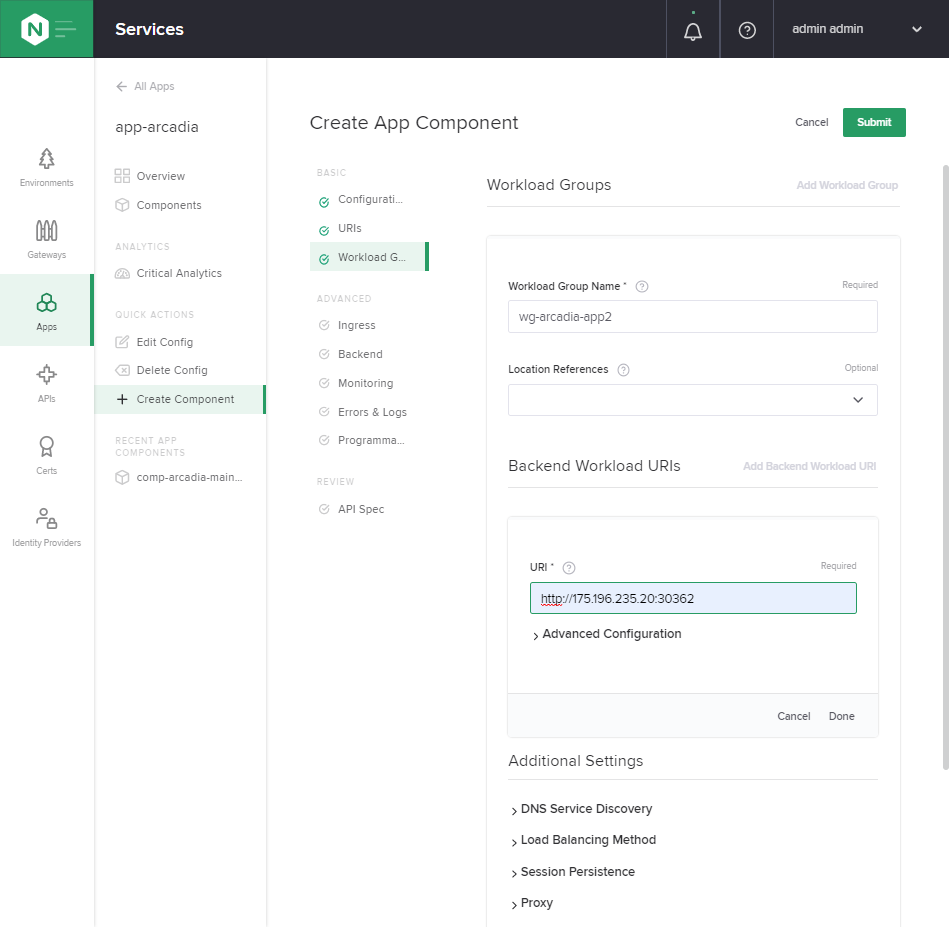
Task: Click the Overview grid icon
Action: [122, 176]
